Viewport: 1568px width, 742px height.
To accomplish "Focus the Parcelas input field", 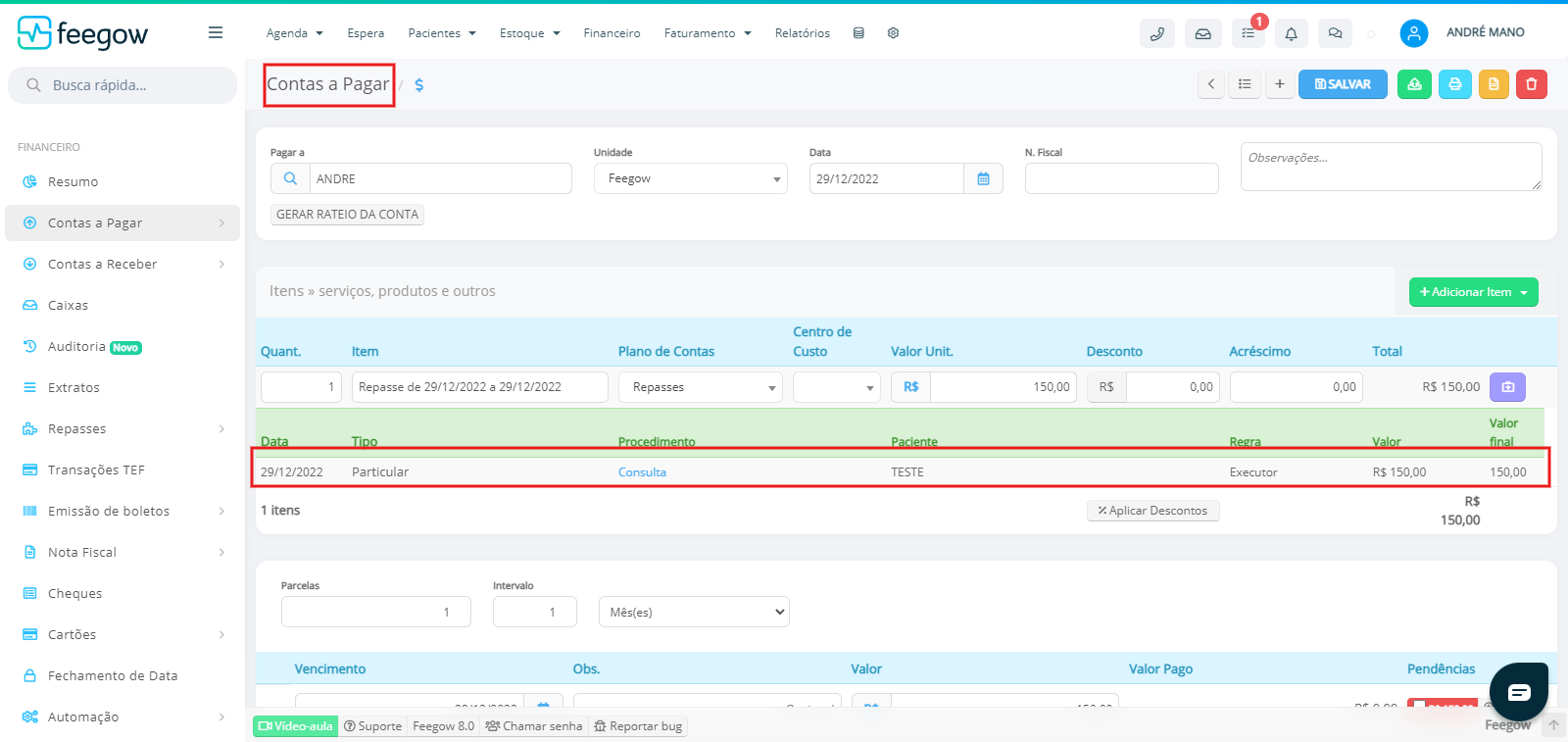I will point(376,612).
